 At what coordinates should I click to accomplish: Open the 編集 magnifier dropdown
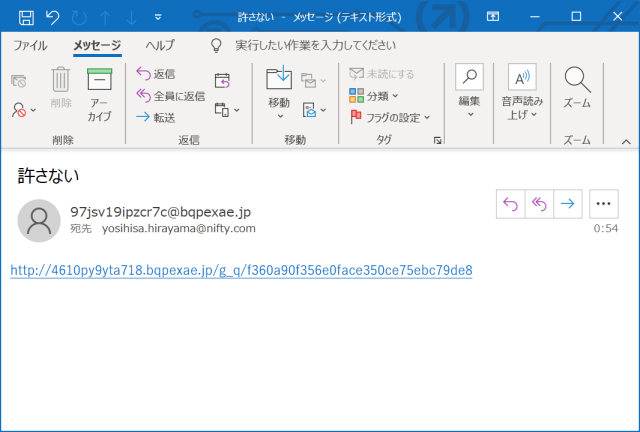(469, 91)
